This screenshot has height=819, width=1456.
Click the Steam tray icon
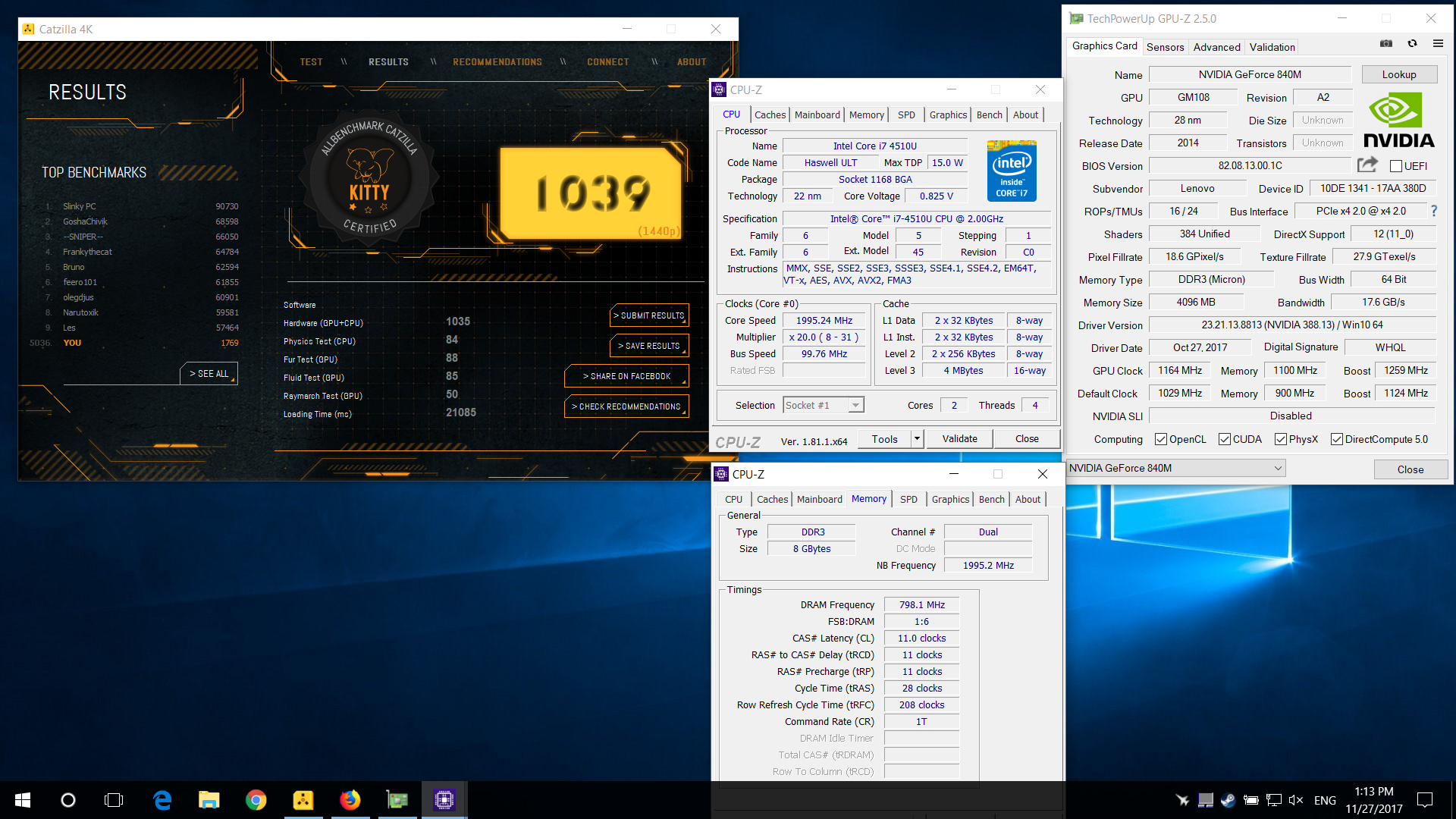pyautogui.click(x=1228, y=800)
